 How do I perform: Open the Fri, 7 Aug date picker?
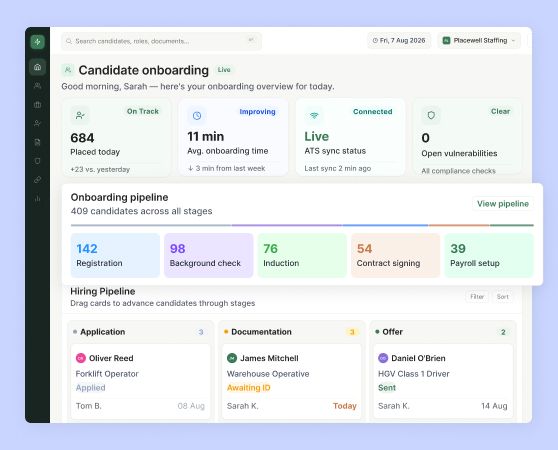point(399,41)
